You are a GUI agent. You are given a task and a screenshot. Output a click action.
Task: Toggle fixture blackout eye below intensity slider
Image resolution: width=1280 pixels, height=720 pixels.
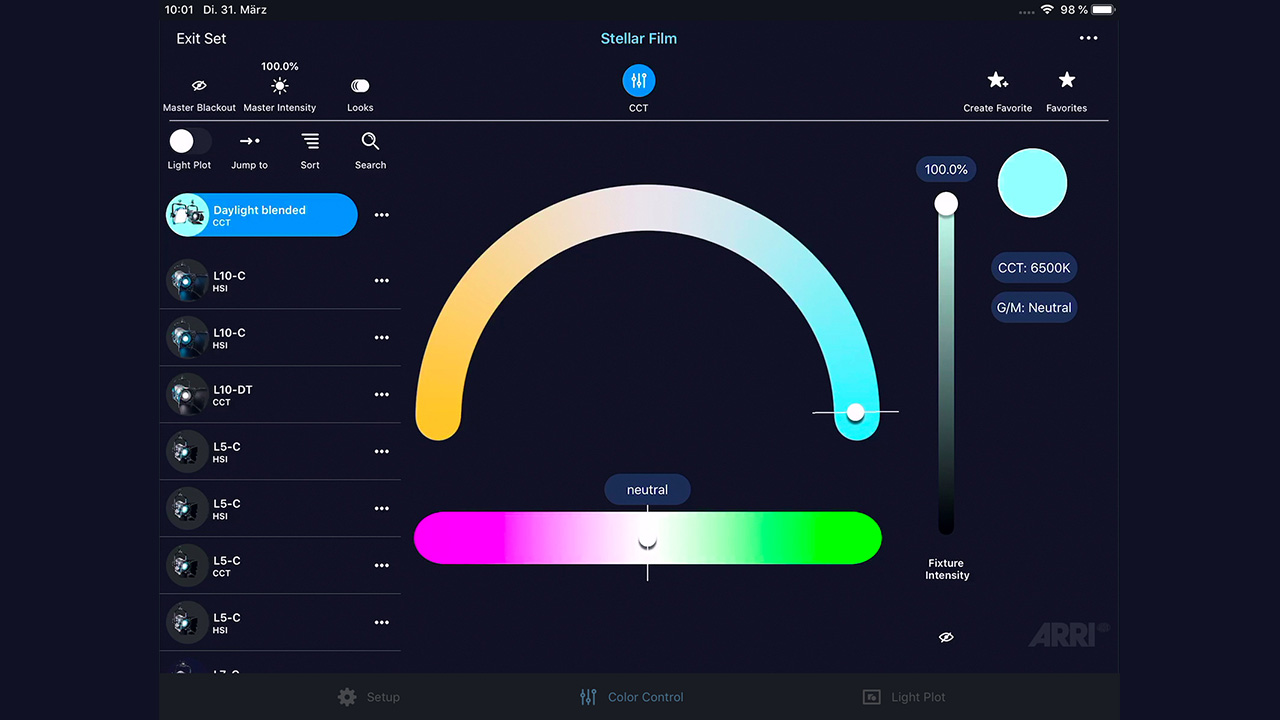coord(946,637)
